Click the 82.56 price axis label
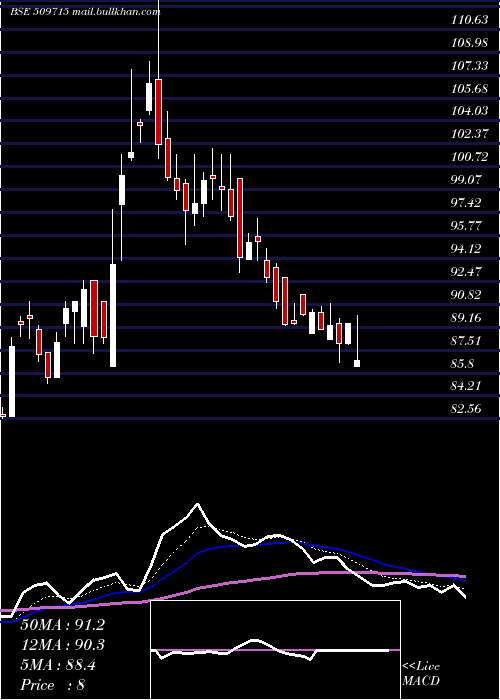This screenshot has height=700, width=500. (x=467, y=408)
